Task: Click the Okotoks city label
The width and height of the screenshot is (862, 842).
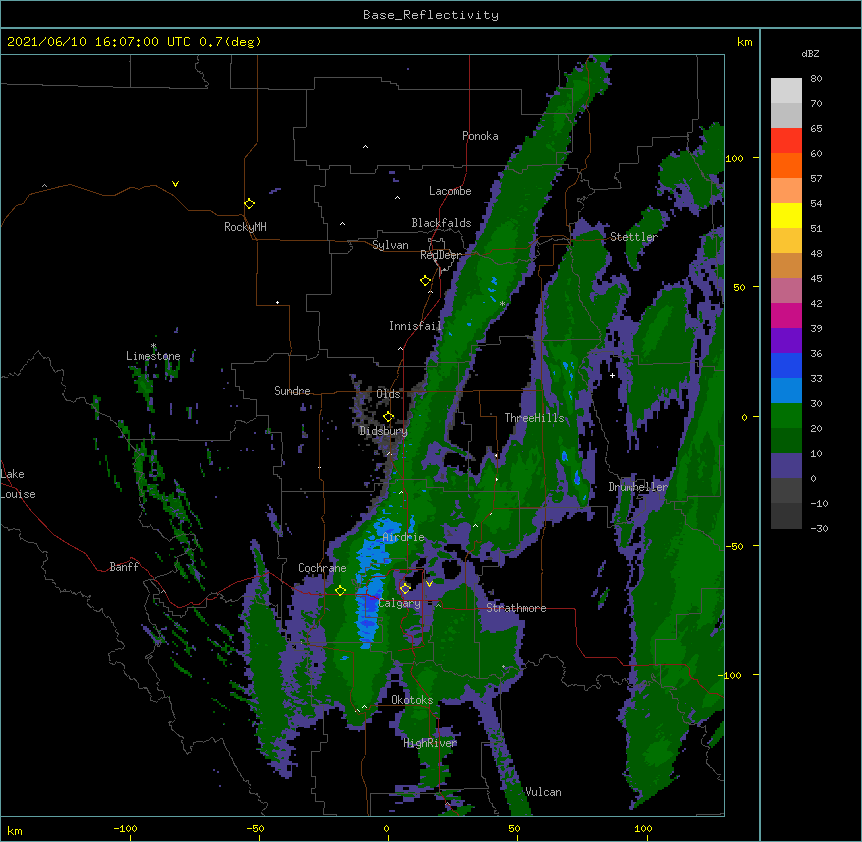Action: [412, 700]
